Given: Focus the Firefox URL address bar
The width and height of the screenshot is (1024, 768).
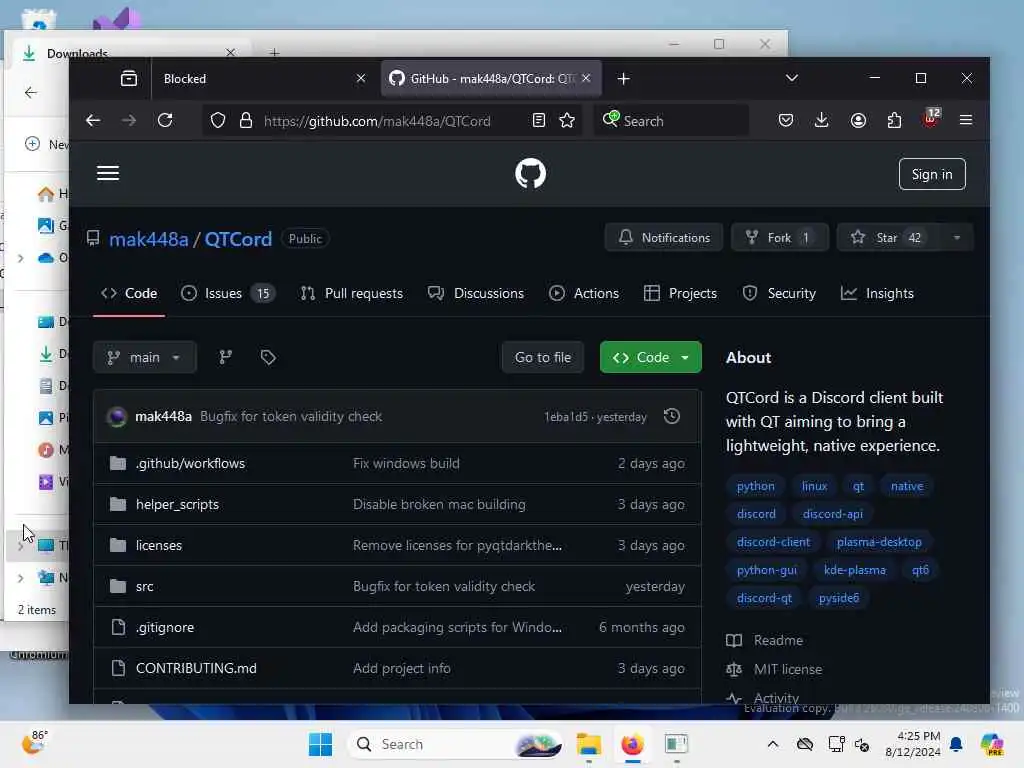Looking at the screenshot, I should click(377, 120).
